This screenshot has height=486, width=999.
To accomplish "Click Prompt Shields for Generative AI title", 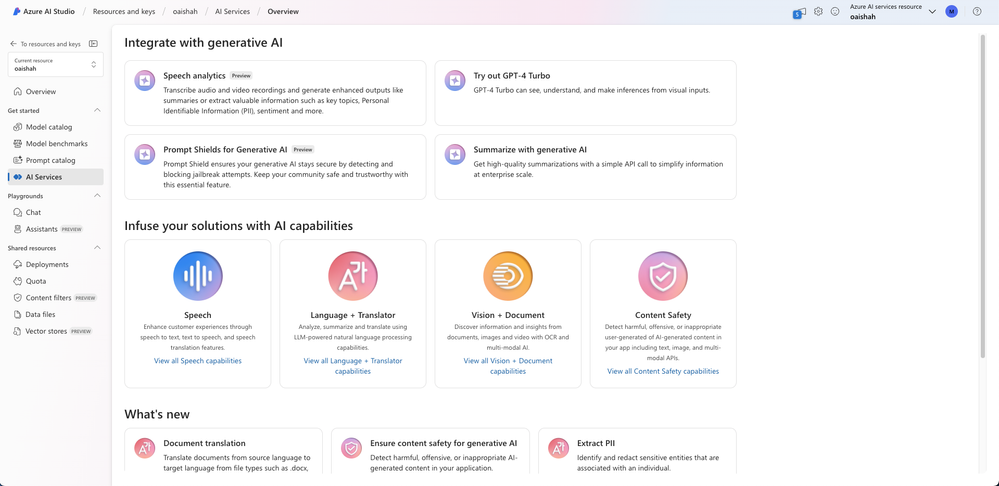I will tap(225, 150).
